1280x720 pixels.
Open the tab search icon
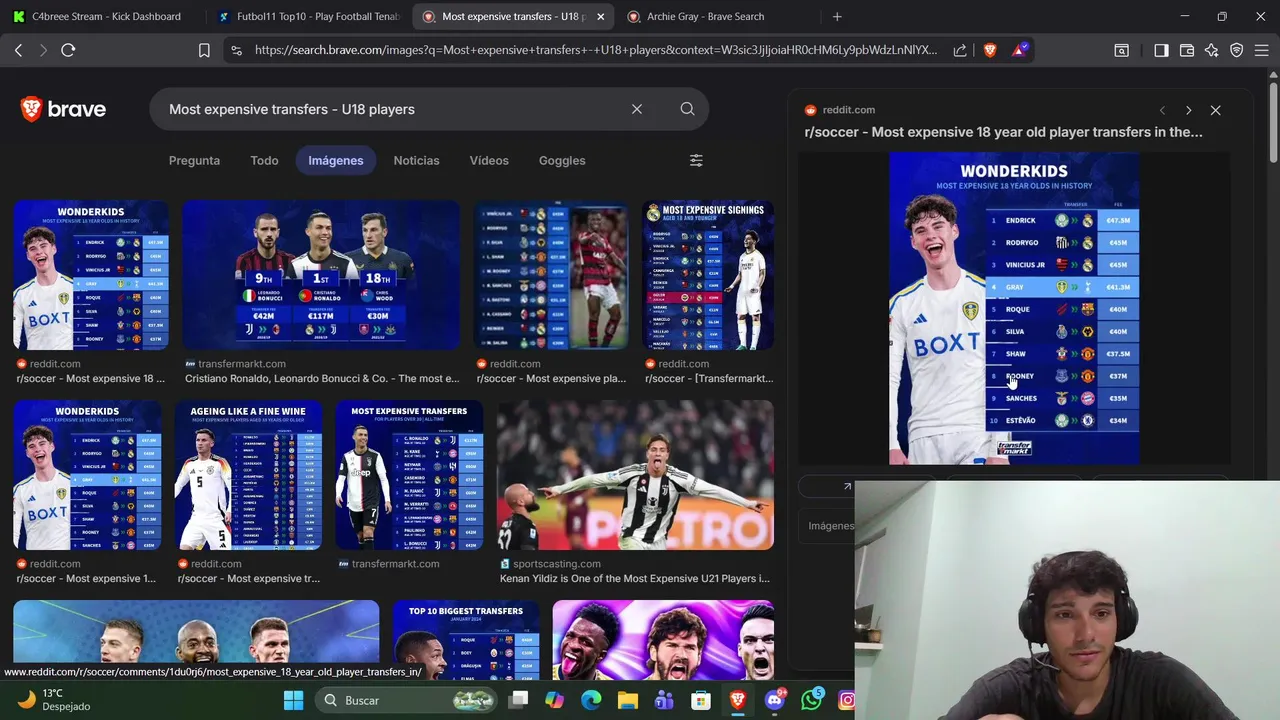pos(1122,50)
